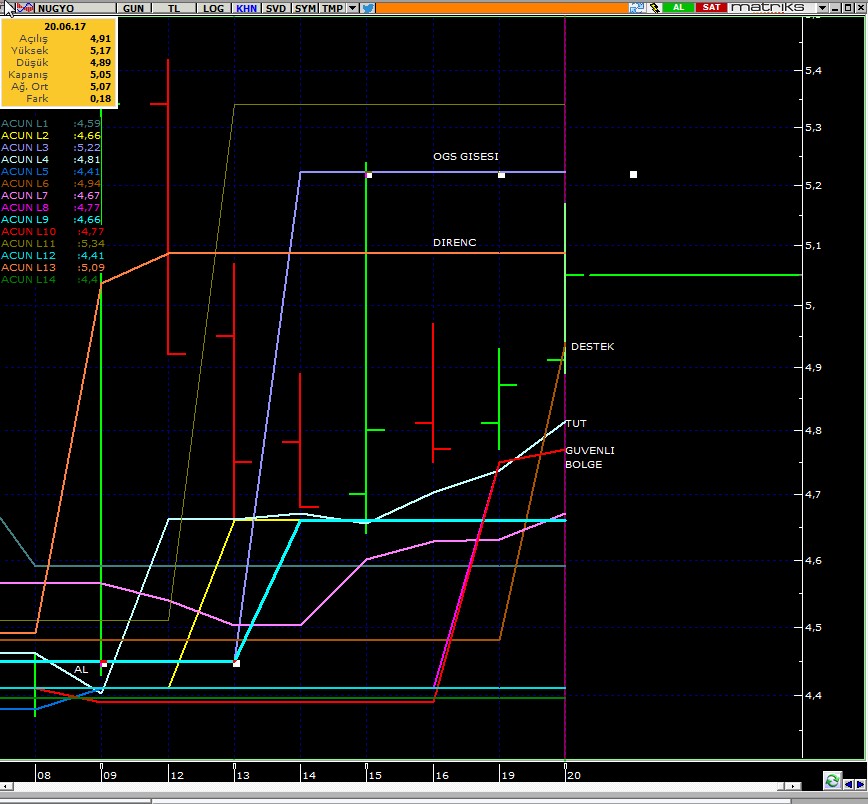
Task: Click the Yüksek value 5,17
Action: tap(101, 50)
